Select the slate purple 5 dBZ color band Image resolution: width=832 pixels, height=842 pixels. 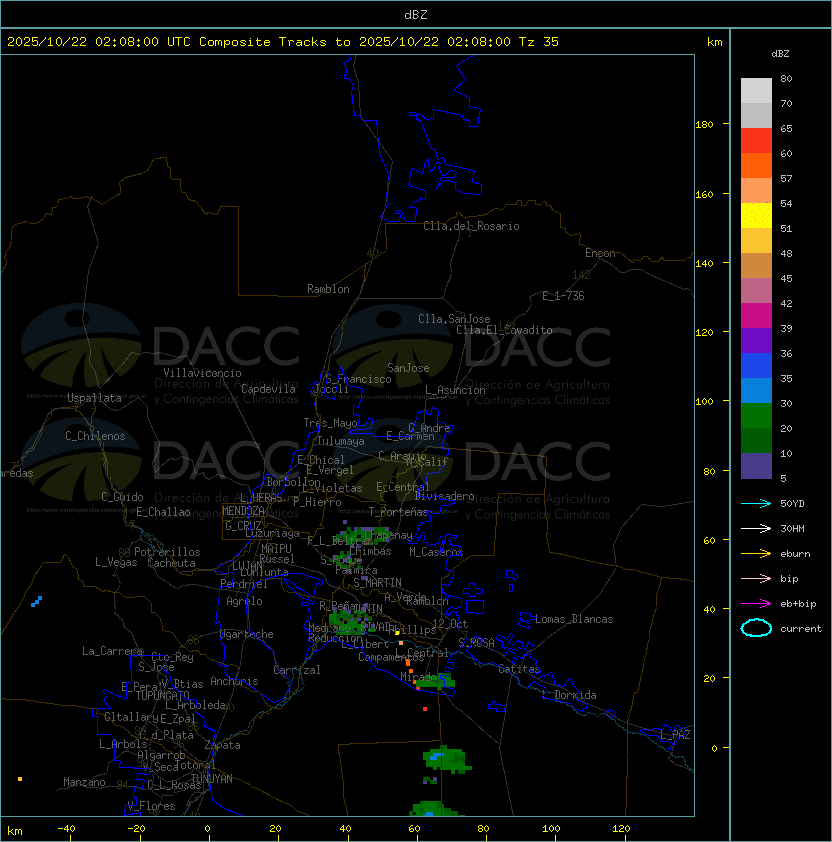[756, 466]
